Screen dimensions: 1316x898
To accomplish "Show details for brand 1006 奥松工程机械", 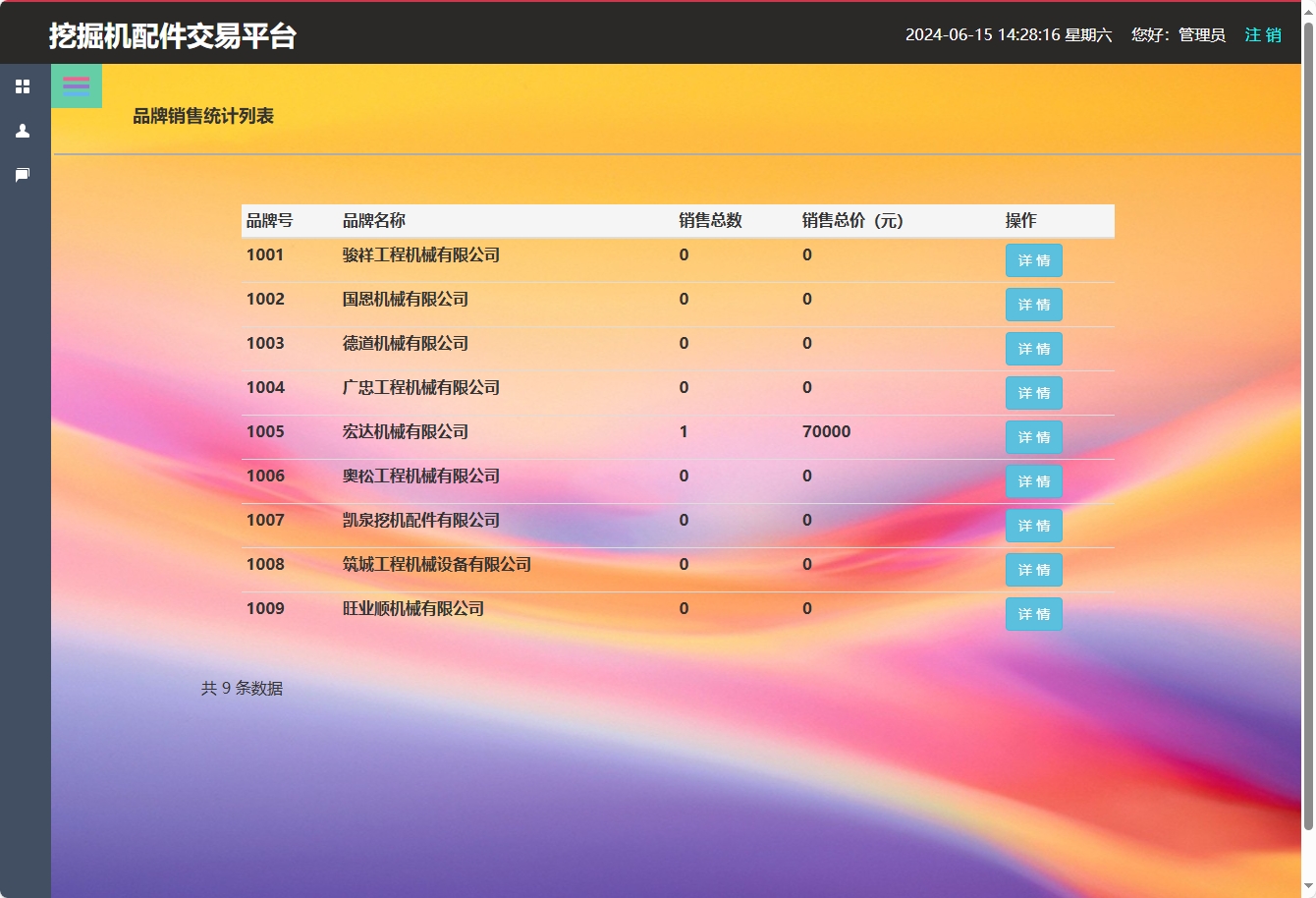I will (1033, 481).
